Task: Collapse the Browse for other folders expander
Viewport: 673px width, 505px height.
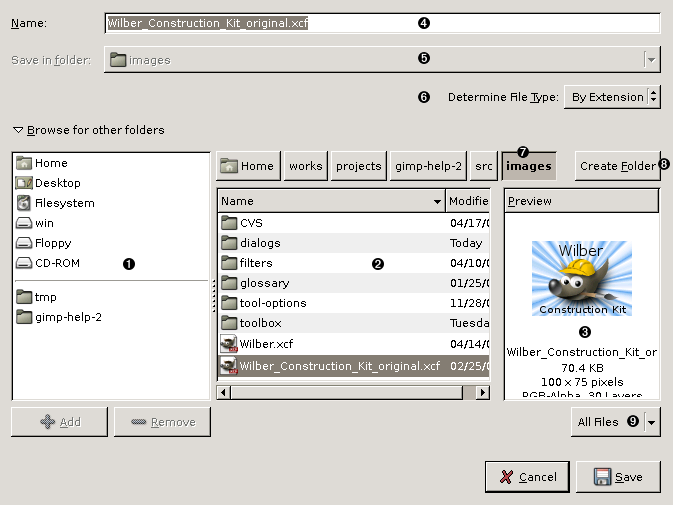Action: click(x=18, y=130)
